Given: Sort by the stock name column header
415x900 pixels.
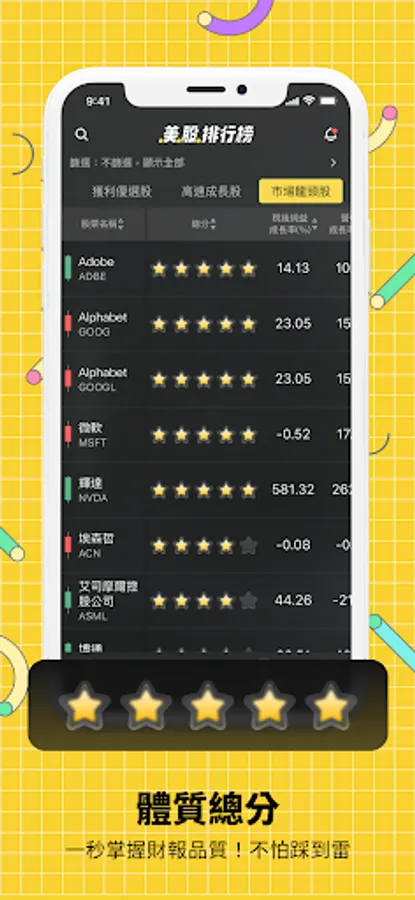Looking at the screenshot, I should [103, 224].
